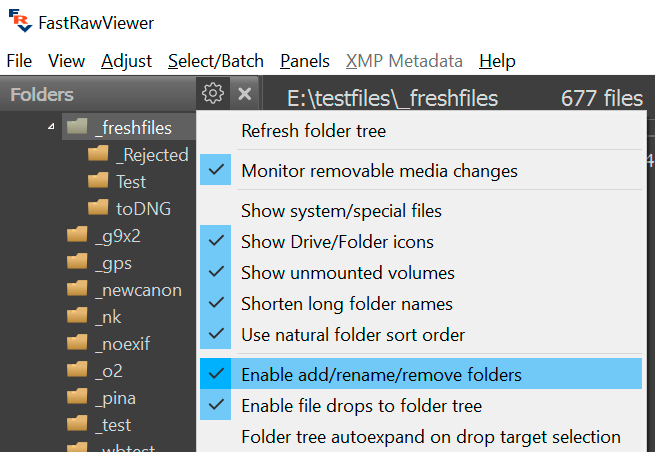Open the Panels menu

coord(305,61)
